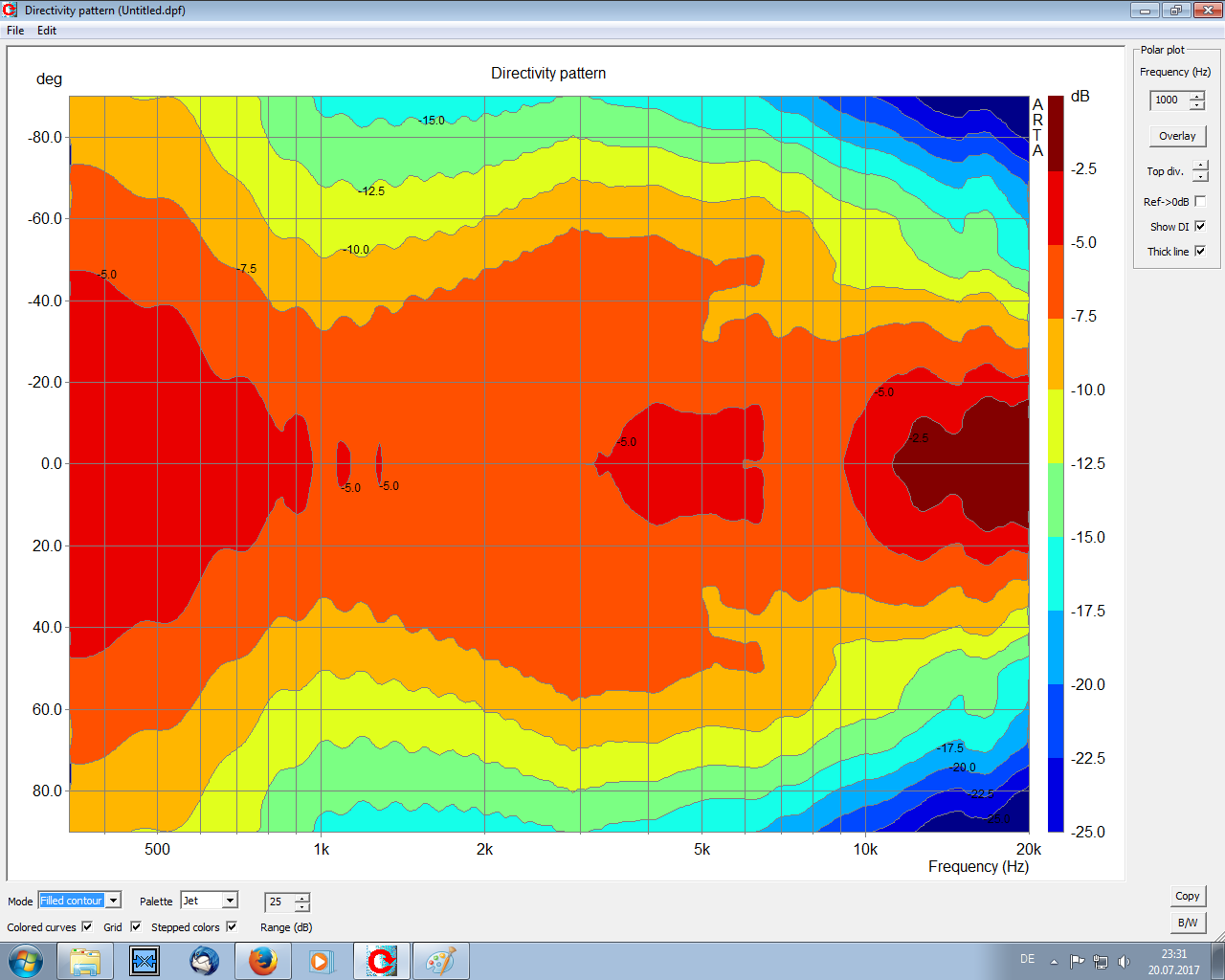This screenshot has width=1225, height=980.
Task: Click the dB color scale bar
Action: 1056,463
